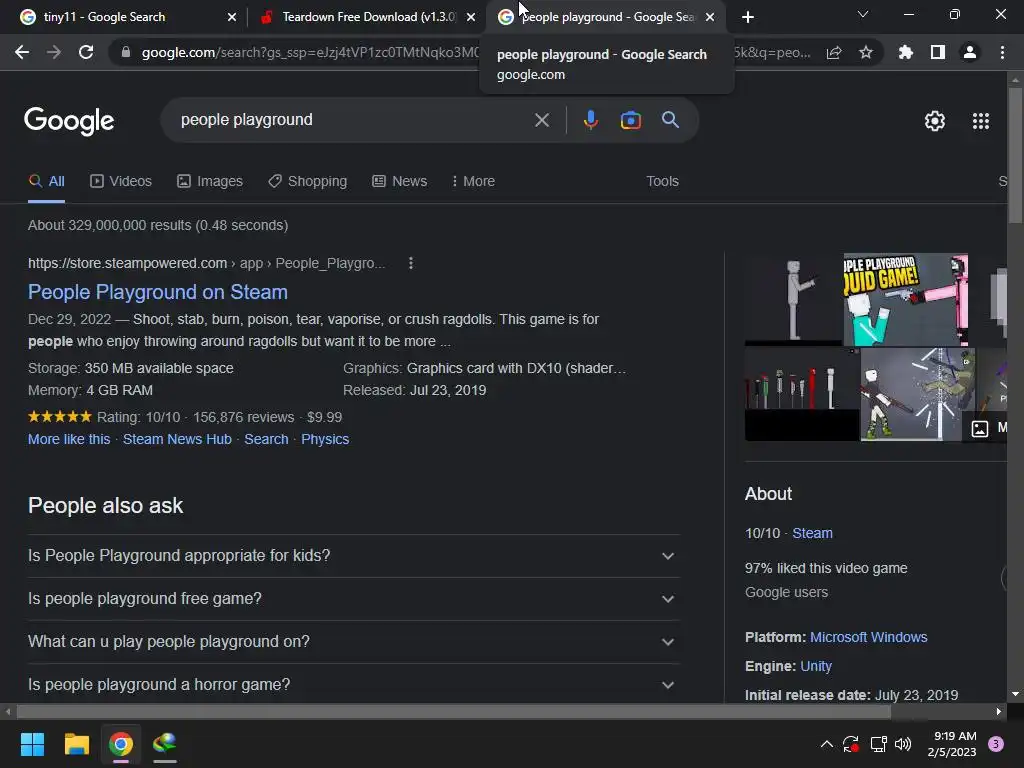Open the tab search chevron
This screenshot has height=768, width=1024.
[863, 14]
